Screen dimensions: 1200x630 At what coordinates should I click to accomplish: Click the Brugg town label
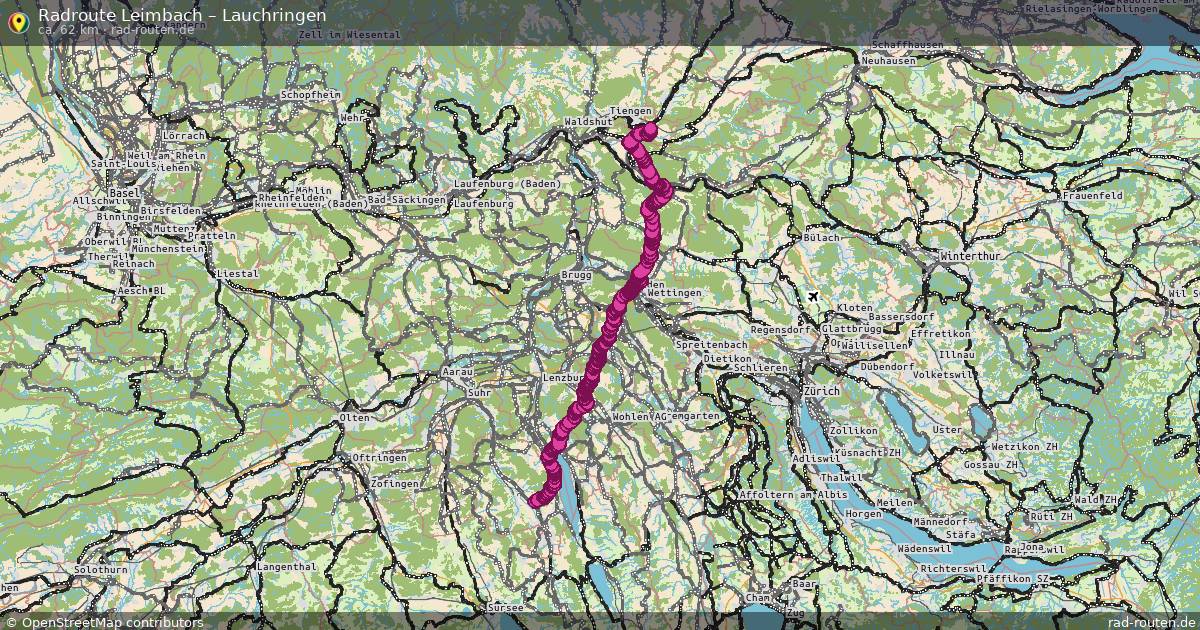pyautogui.click(x=577, y=274)
